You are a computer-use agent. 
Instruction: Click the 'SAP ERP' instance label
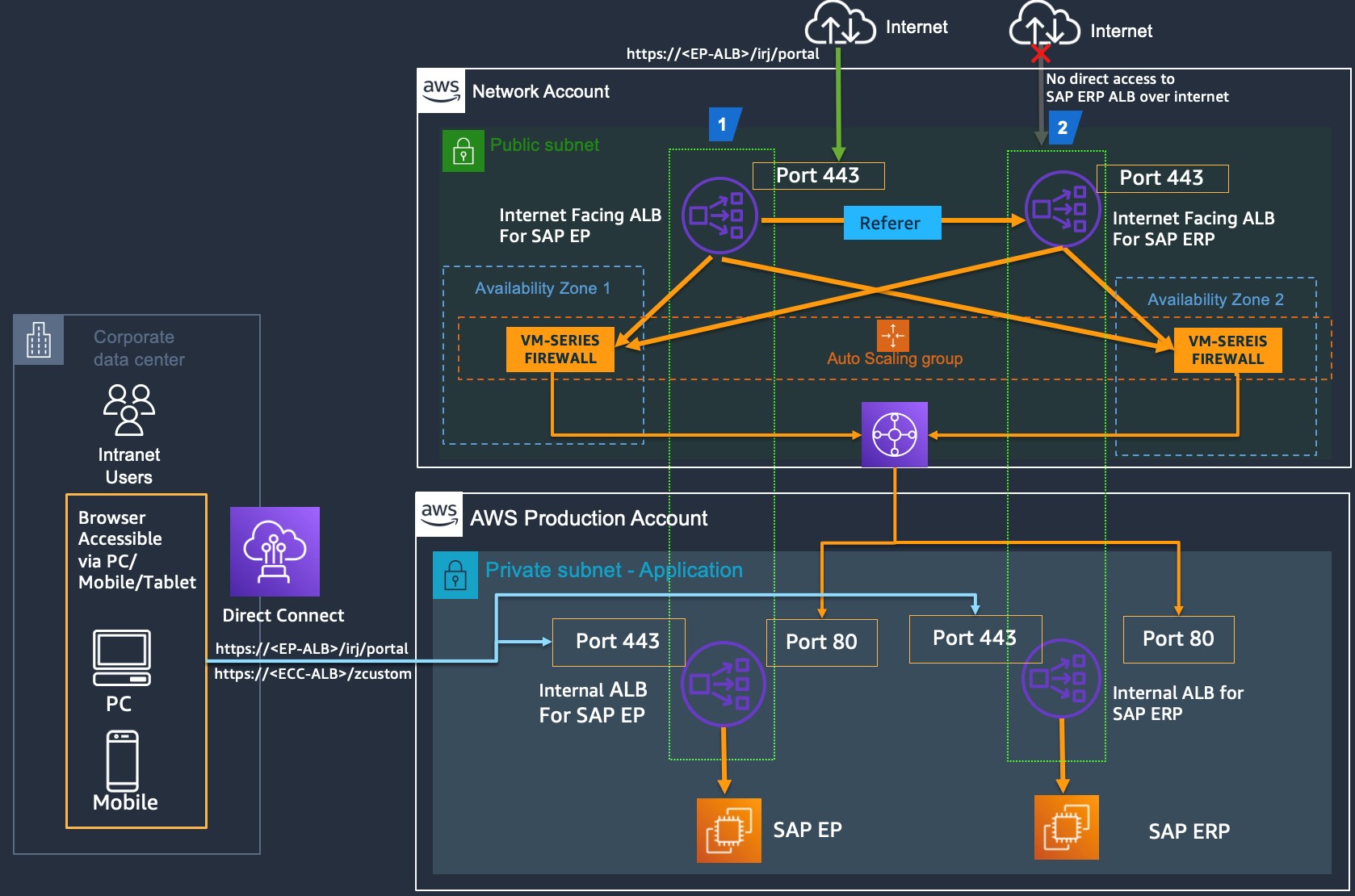tap(1189, 831)
